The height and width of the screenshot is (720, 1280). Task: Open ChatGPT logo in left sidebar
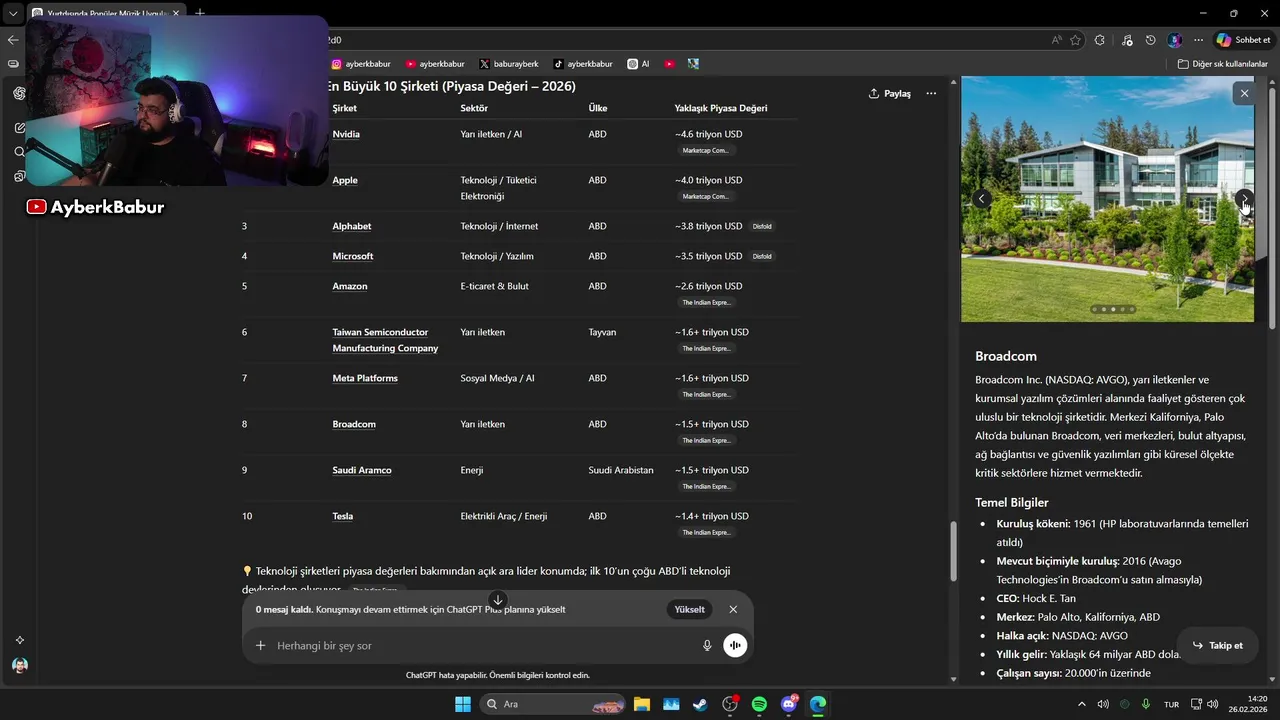click(20, 93)
